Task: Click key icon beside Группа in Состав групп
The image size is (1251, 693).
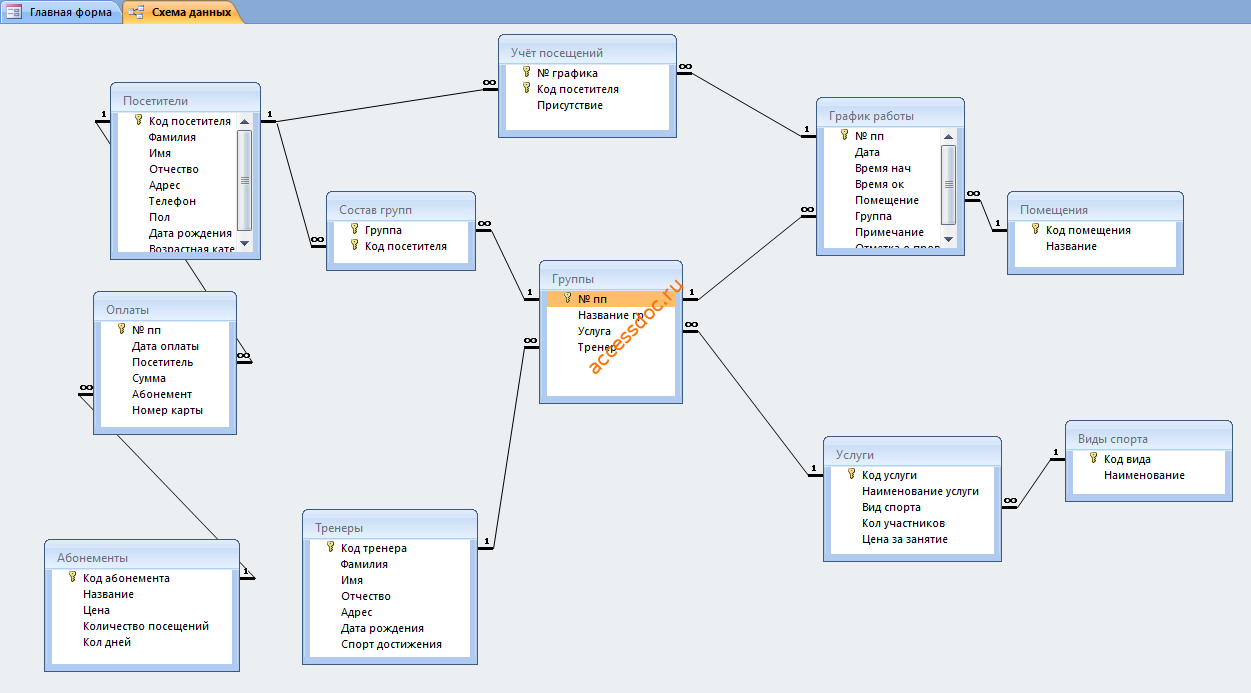Action: 354,229
